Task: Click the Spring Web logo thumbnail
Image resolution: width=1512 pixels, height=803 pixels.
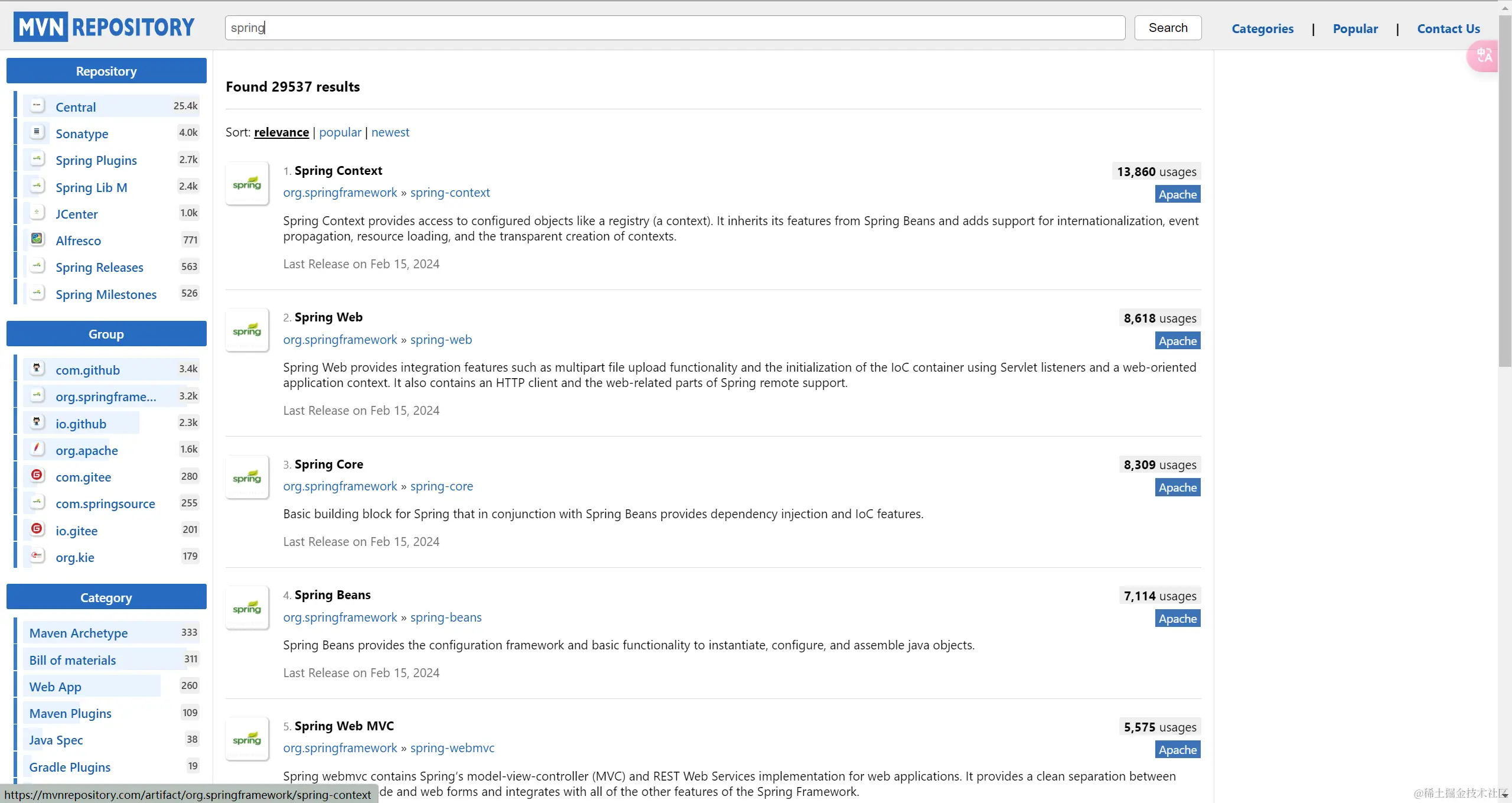Action: tap(247, 330)
